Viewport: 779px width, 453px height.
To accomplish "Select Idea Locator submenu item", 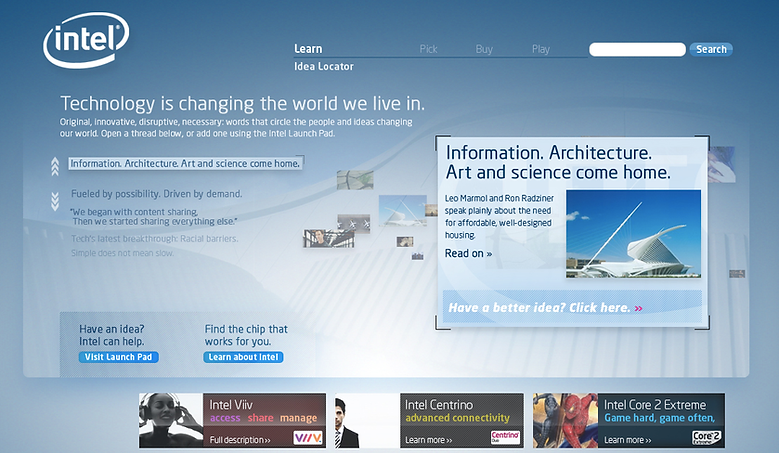I will tap(323, 66).
